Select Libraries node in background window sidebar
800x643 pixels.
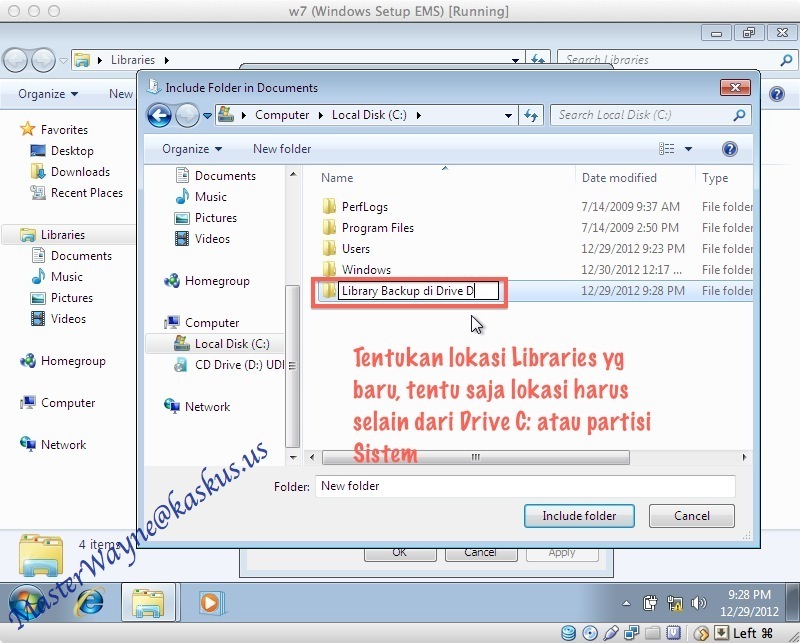click(62, 235)
